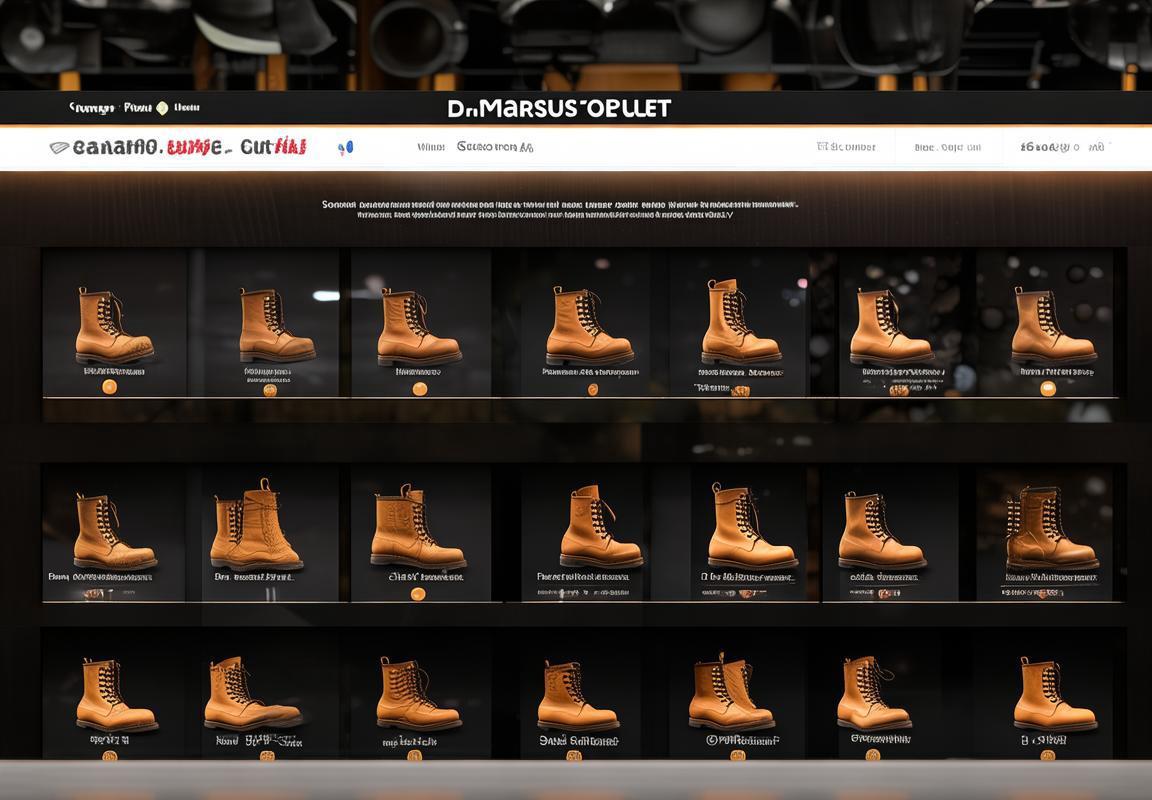Select the fifth boot in the middle row
This screenshot has height=800, width=1152.
pyautogui.click(x=752, y=525)
